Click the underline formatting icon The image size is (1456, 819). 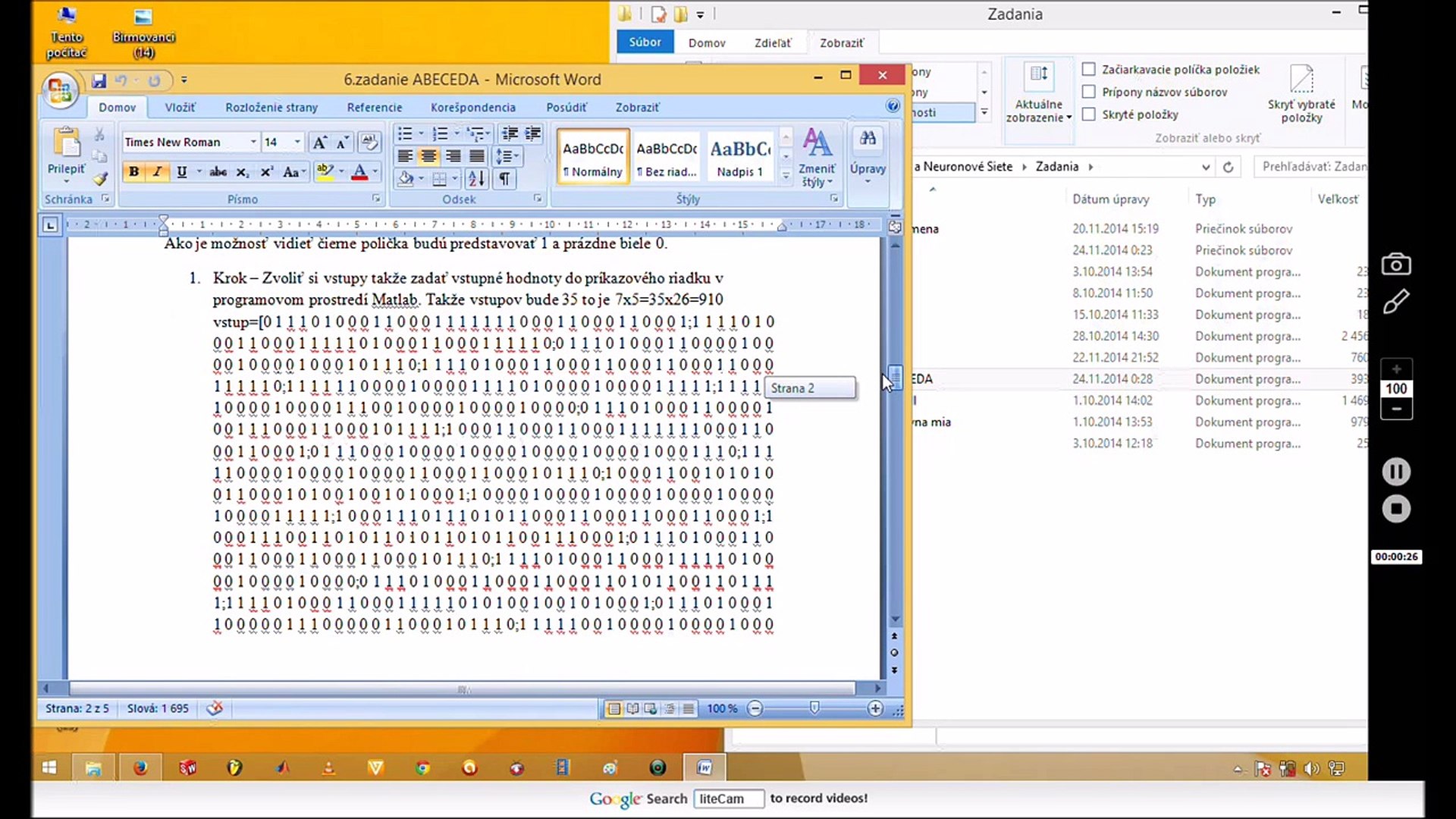click(x=181, y=172)
